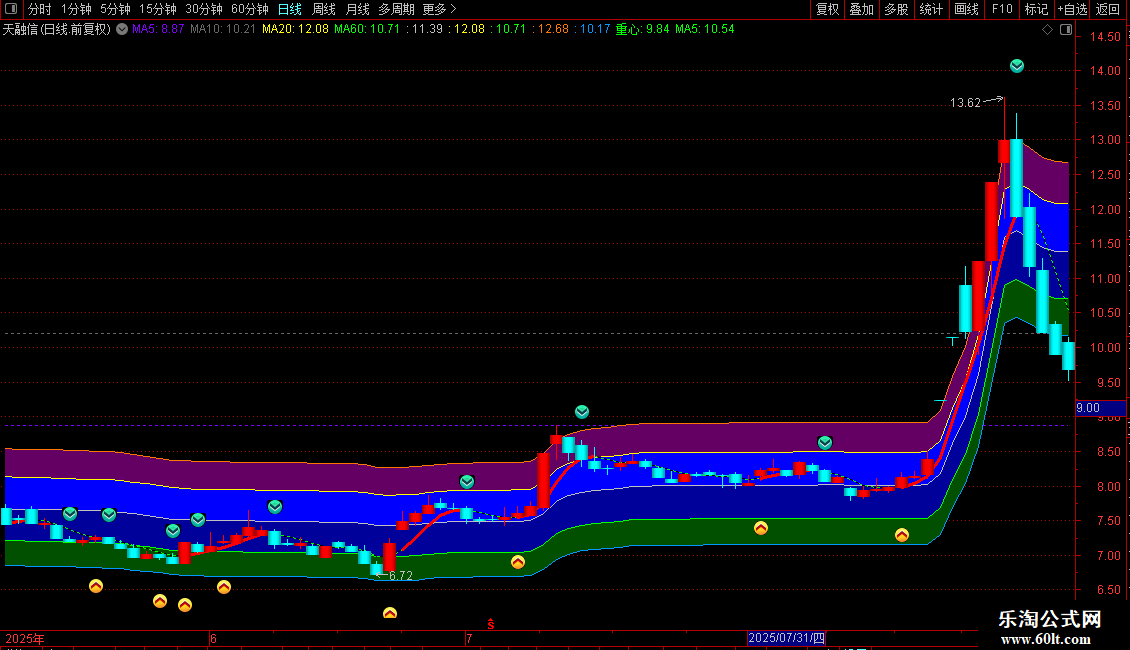Click the MA10: 10.21 indicator label
Viewport: 1130px width, 650px height.
(x=223, y=30)
